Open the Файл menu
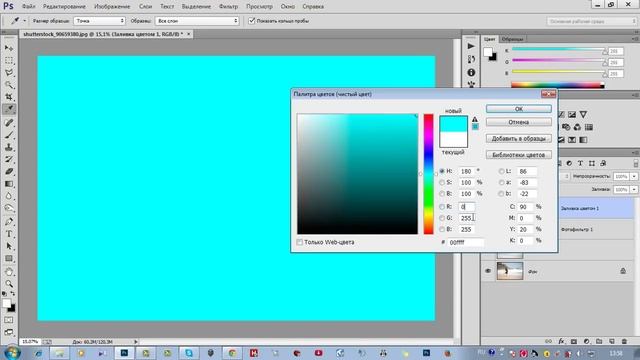640x360 pixels. (28, 7)
